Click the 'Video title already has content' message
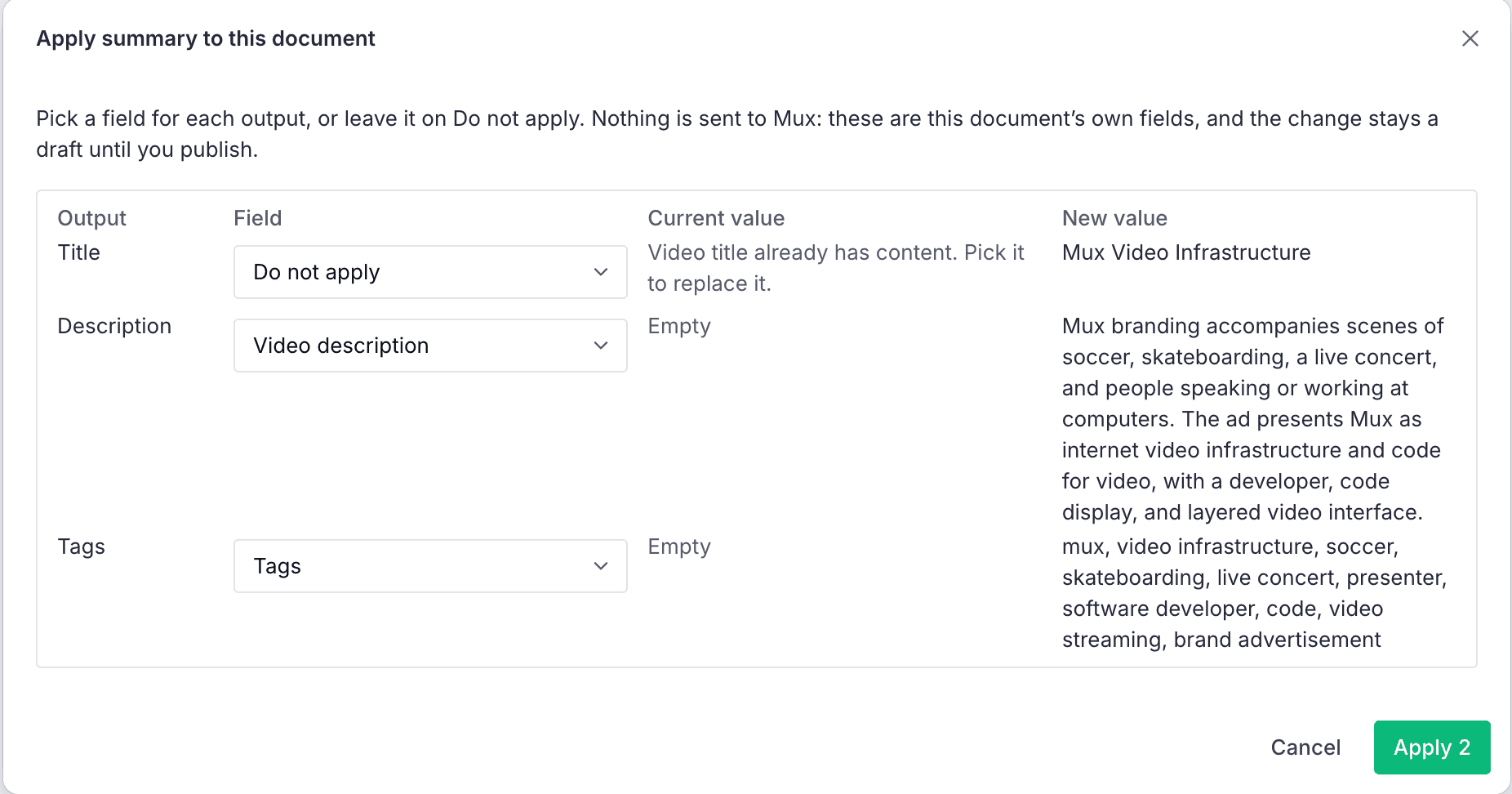1512x794 pixels. tap(836, 268)
